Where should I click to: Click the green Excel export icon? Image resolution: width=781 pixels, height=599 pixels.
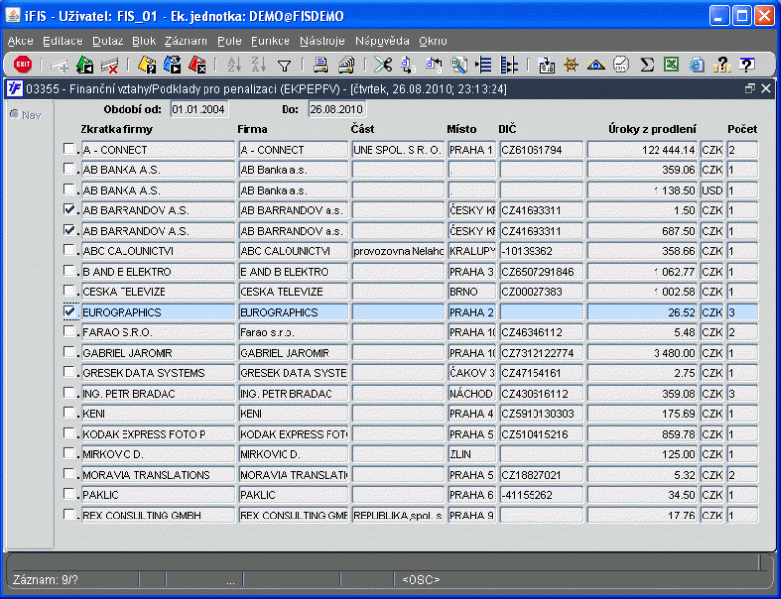671,65
